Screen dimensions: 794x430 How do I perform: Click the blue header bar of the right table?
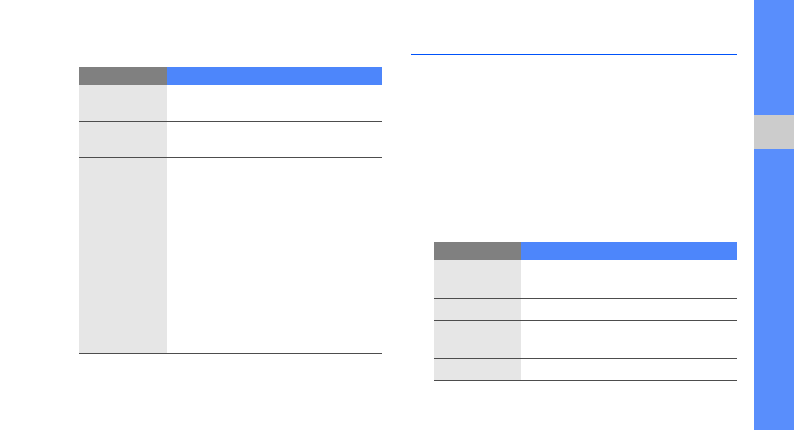628,250
